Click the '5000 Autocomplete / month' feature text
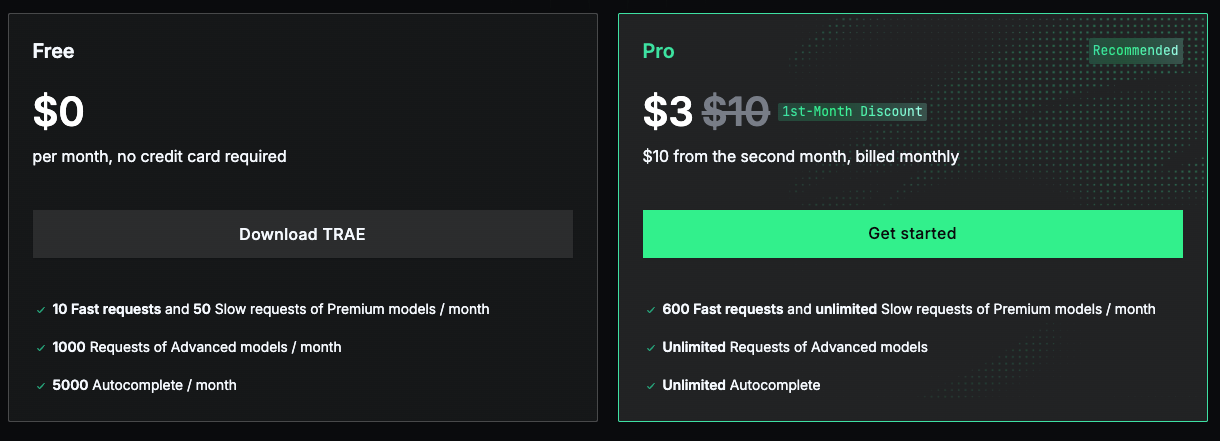The height and width of the screenshot is (441, 1220). click(x=144, y=385)
